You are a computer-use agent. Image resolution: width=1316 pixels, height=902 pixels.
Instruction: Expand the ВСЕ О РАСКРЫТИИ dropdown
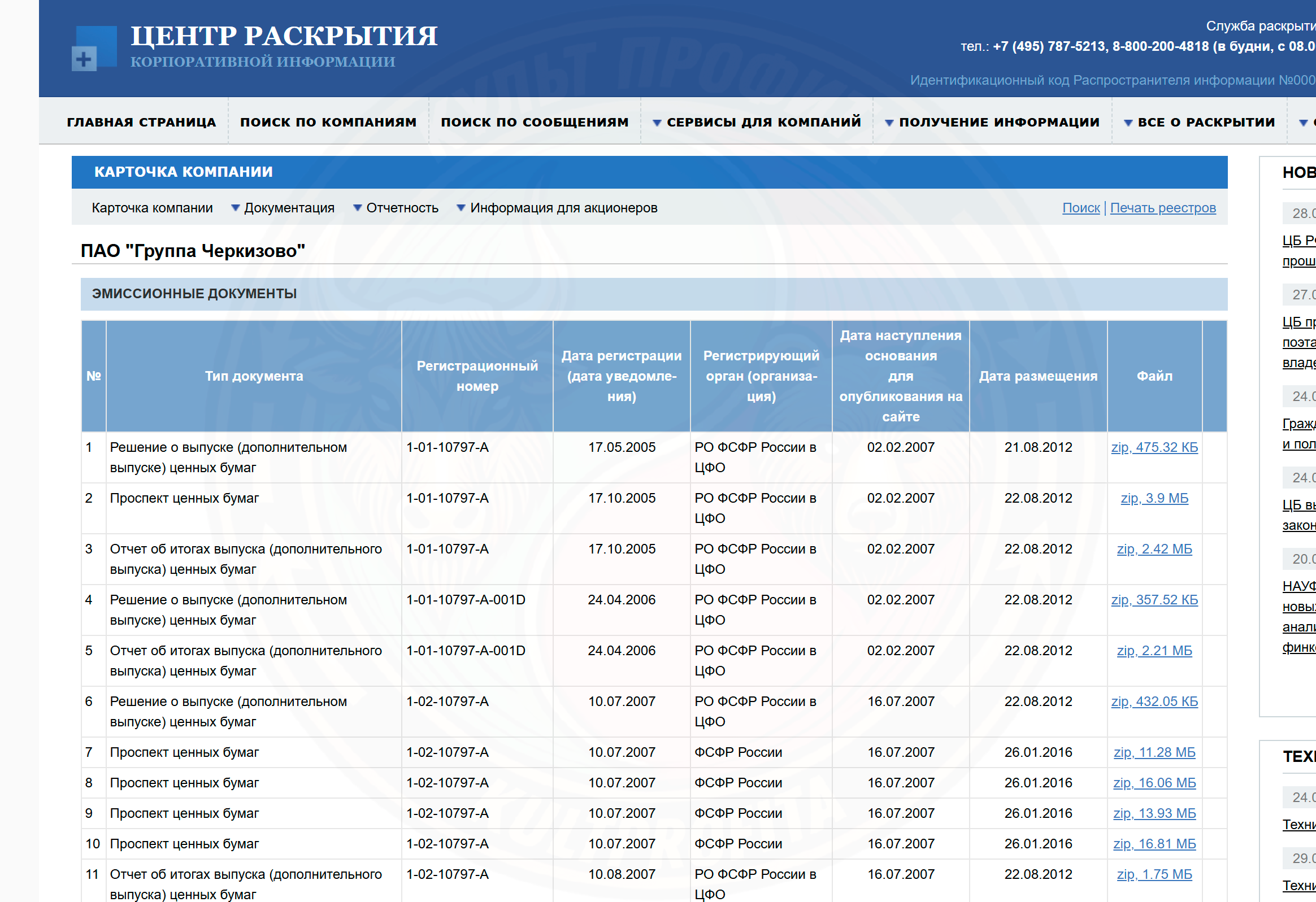1200,122
